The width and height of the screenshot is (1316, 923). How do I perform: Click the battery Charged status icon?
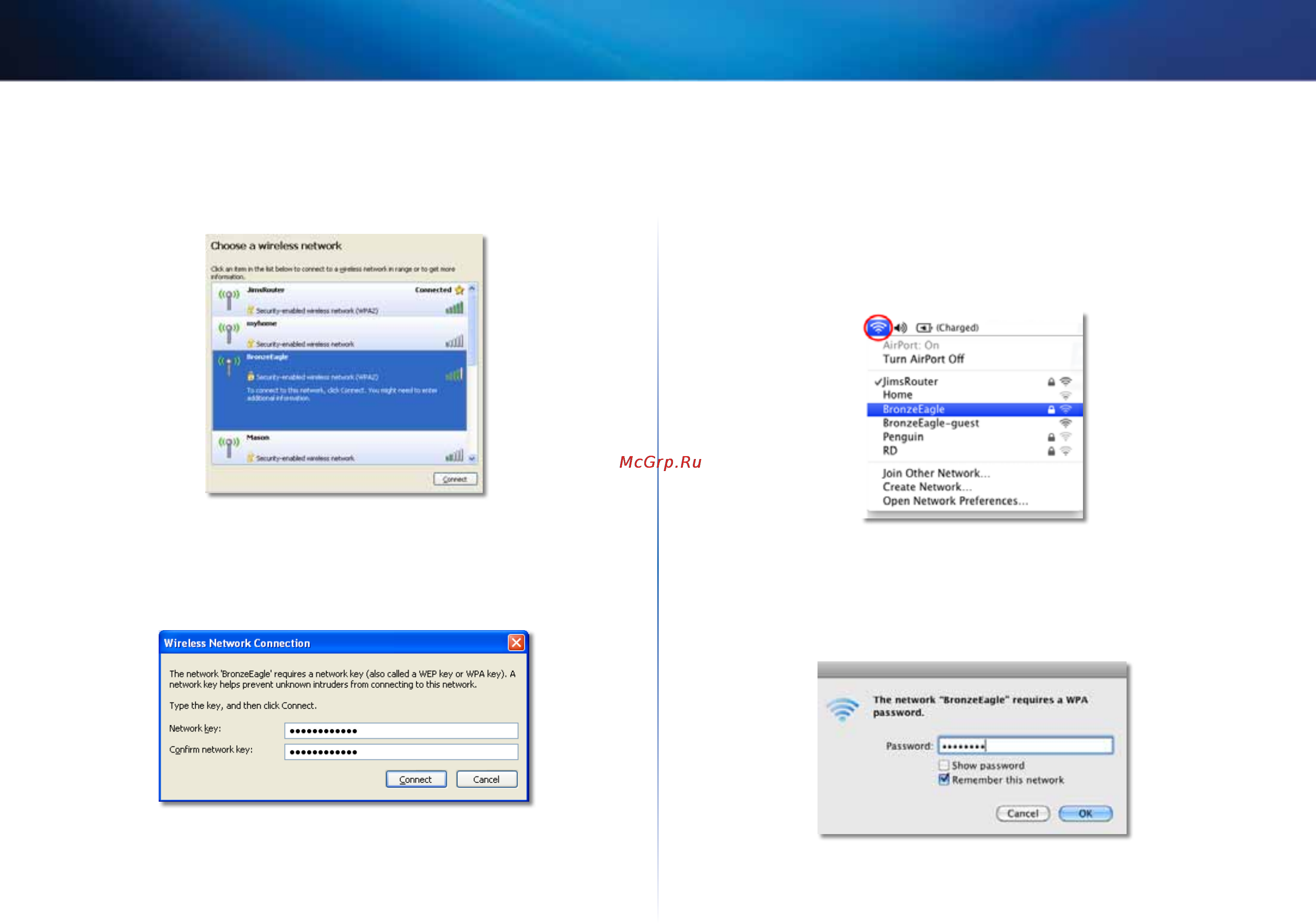(924, 327)
